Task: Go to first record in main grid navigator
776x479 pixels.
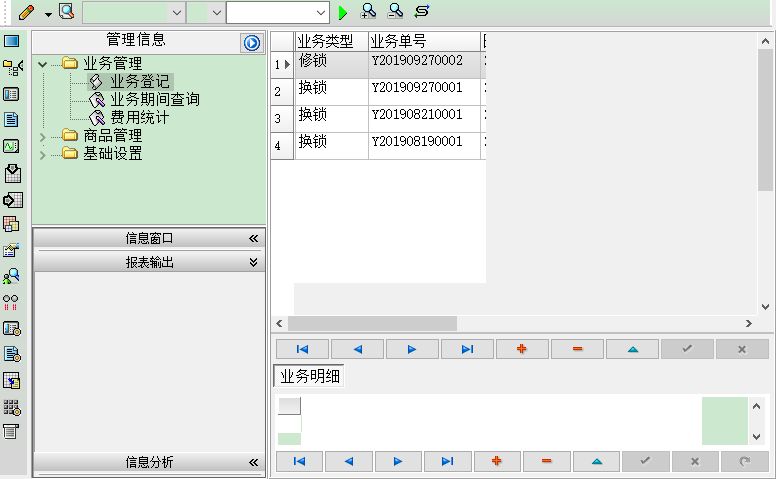Action: click(x=302, y=349)
